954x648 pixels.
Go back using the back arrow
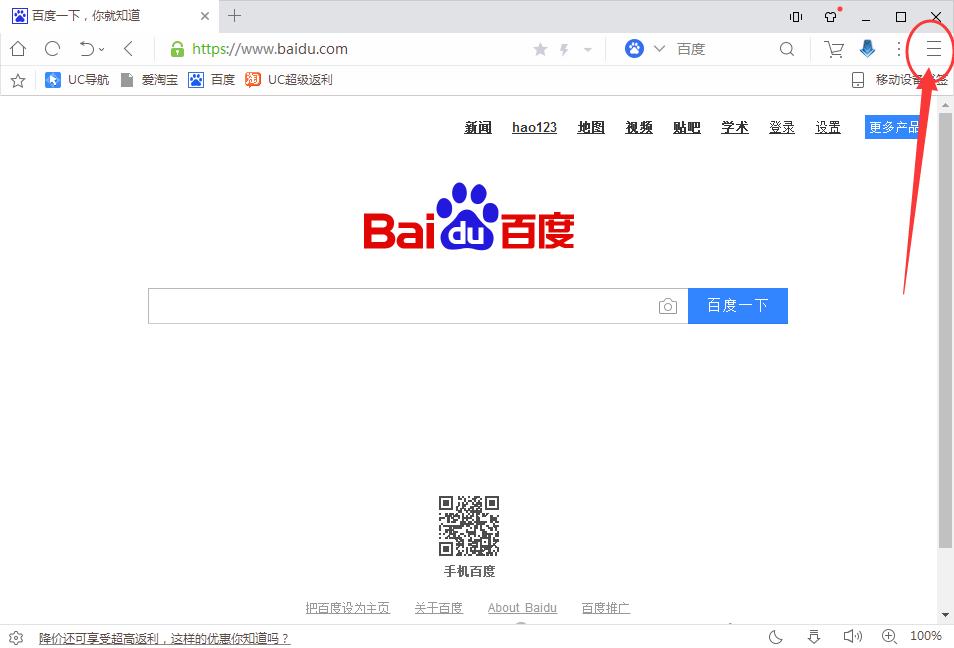click(128, 49)
